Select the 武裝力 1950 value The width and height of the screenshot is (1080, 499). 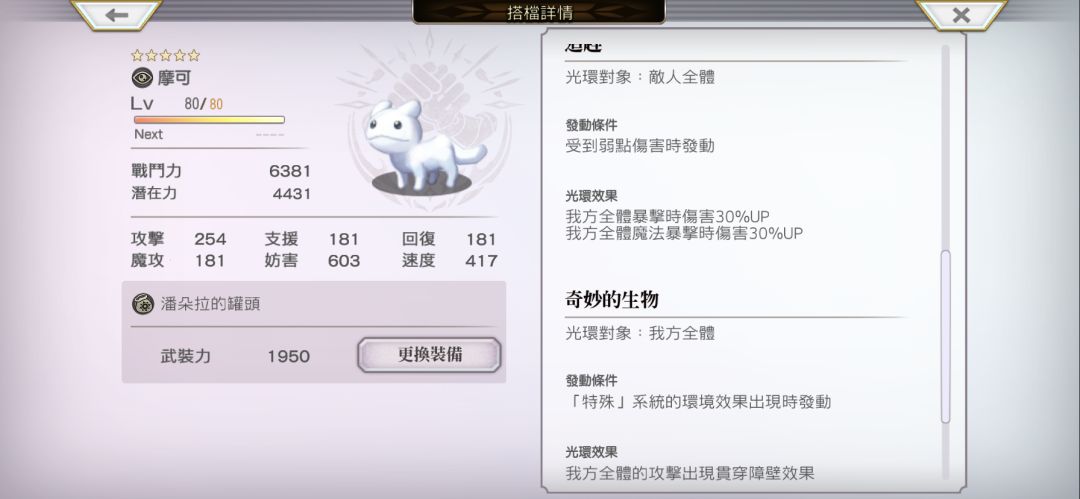tap(289, 356)
